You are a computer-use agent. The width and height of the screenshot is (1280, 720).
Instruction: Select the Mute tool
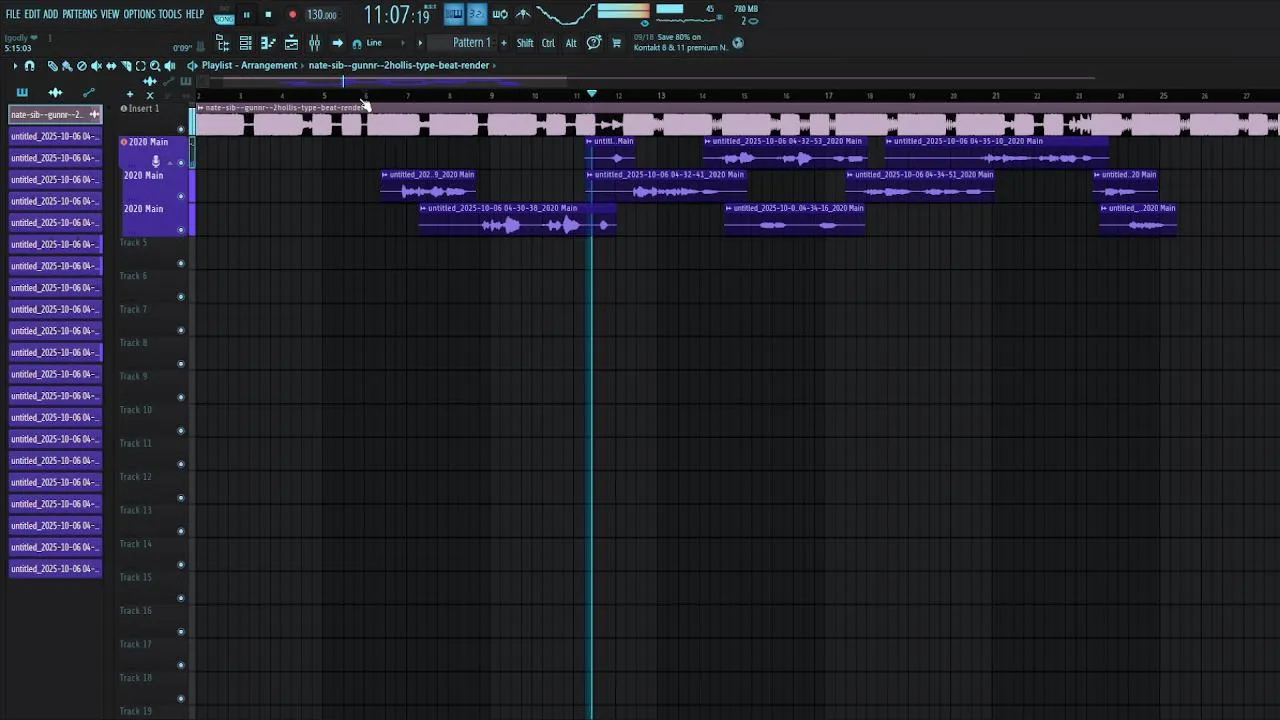pos(96,65)
